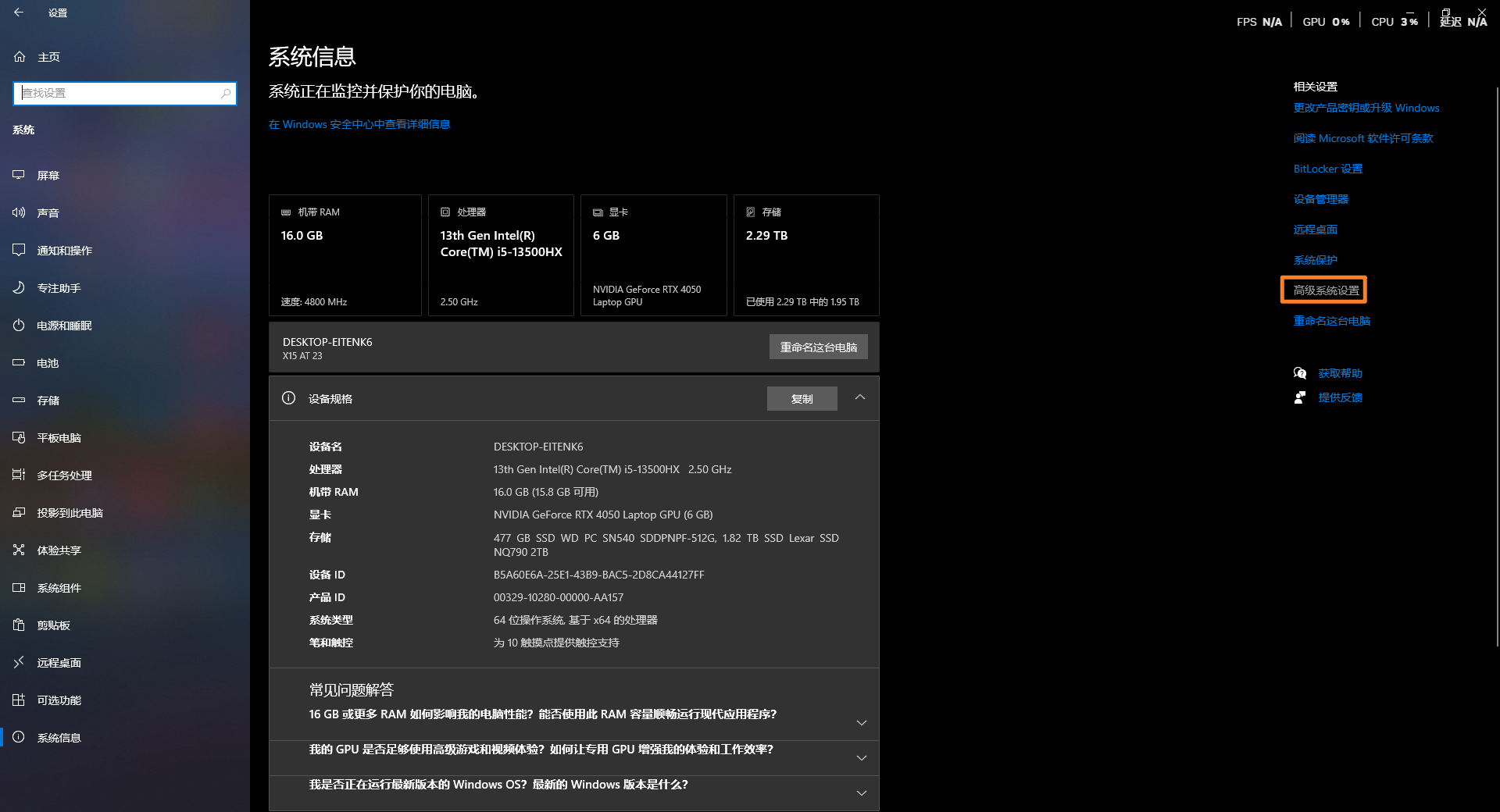The width and height of the screenshot is (1500, 812).
Task: Close the Settings window with the X
Action: point(1482,12)
